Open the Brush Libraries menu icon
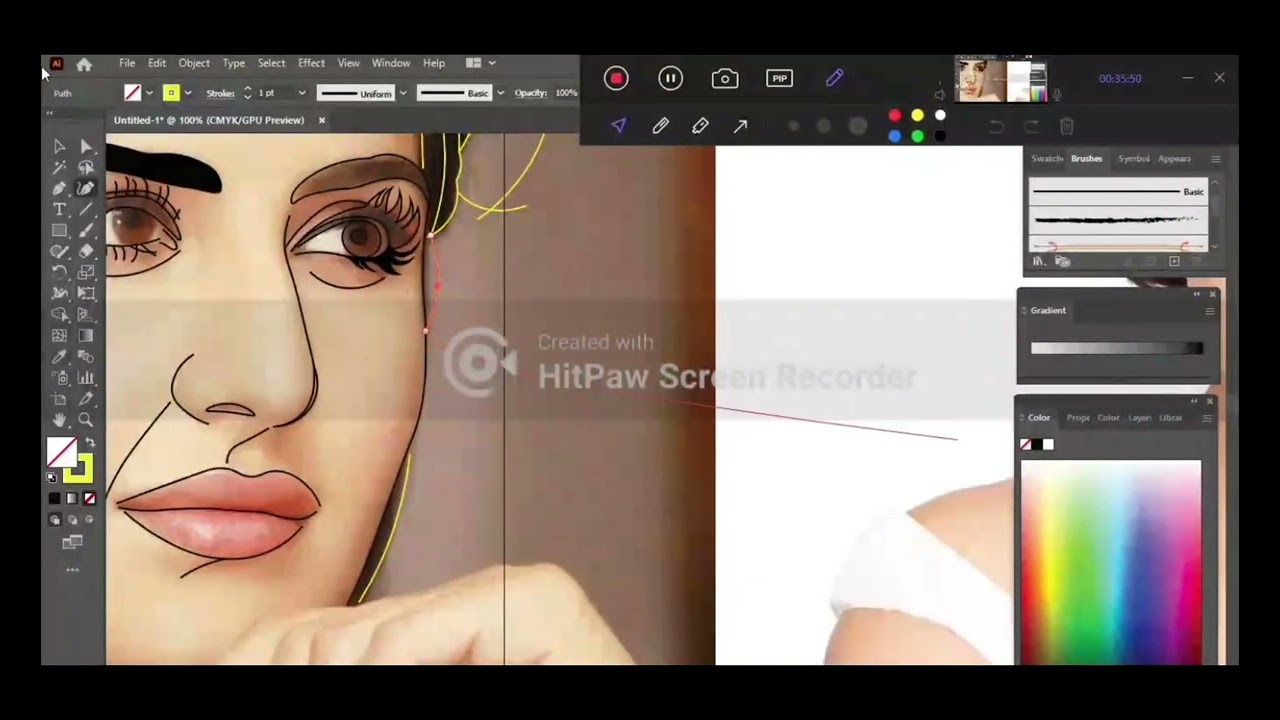 click(1038, 262)
